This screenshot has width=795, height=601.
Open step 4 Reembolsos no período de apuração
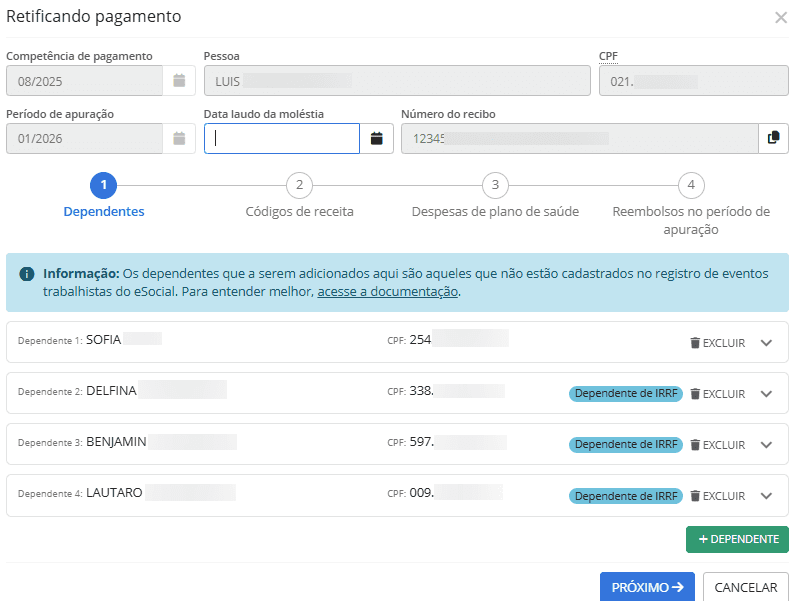tap(691, 186)
